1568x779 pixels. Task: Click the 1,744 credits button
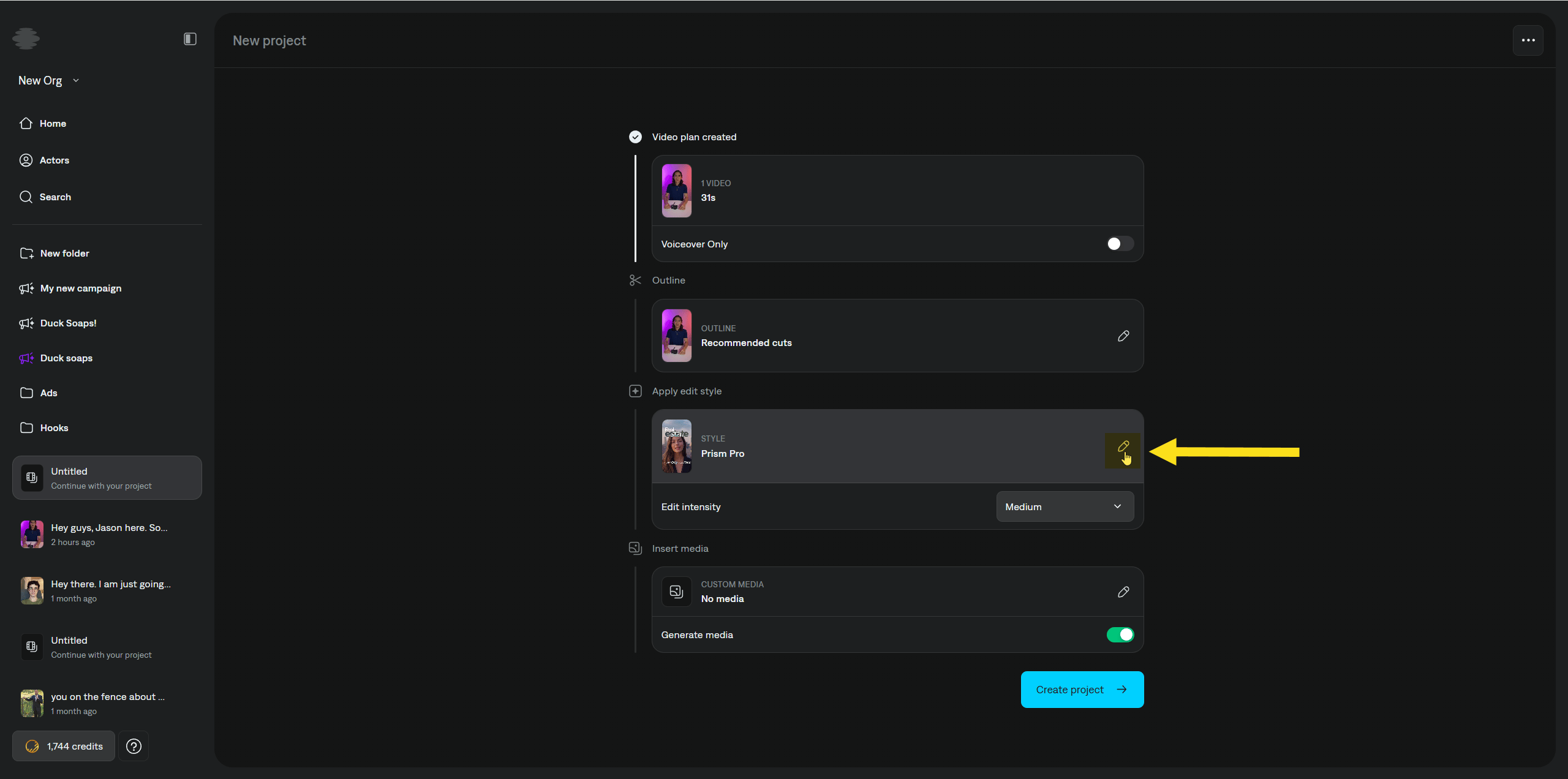(x=64, y=747)
